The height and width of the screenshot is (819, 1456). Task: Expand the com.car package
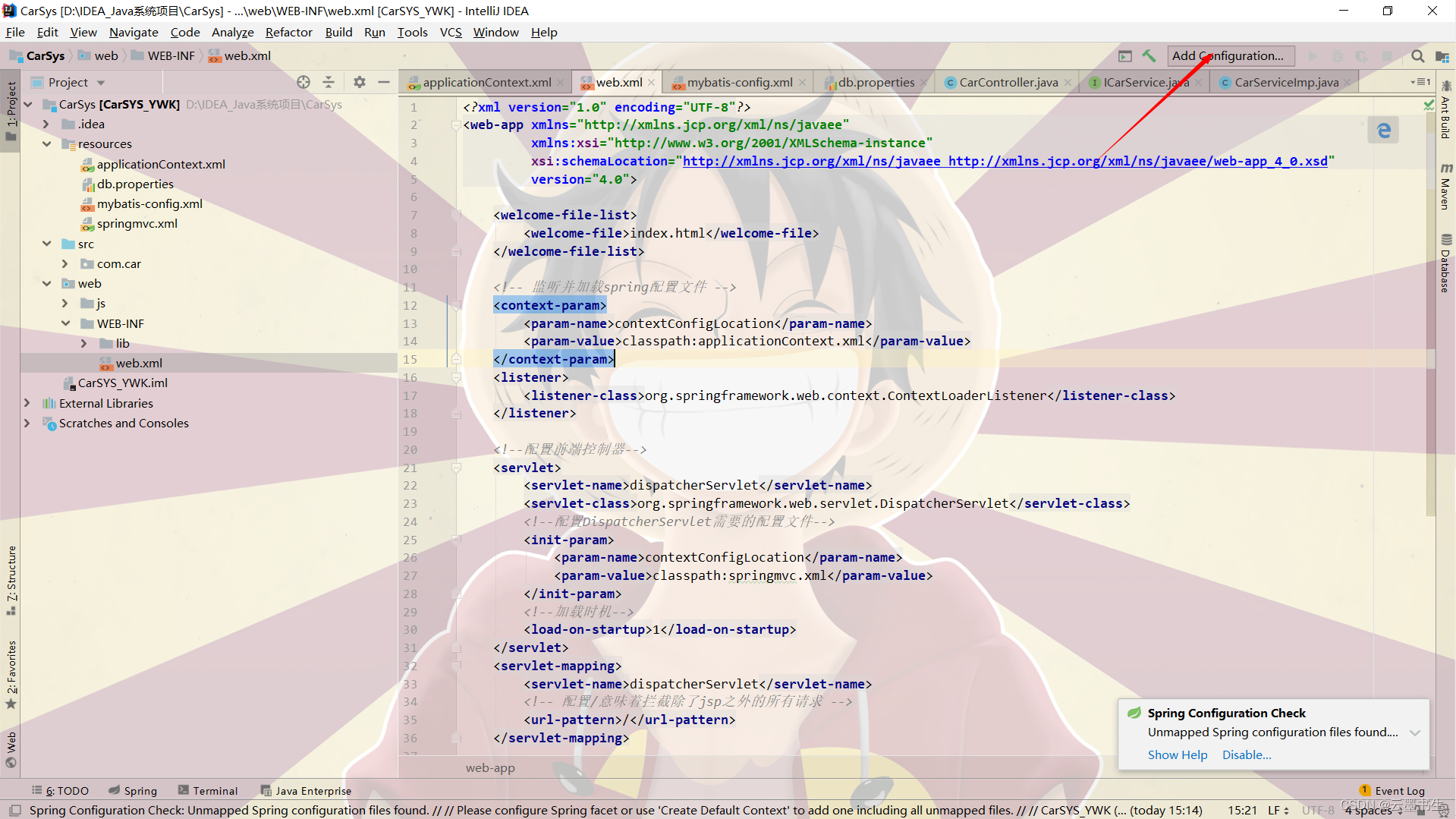[x=65, y=264]
